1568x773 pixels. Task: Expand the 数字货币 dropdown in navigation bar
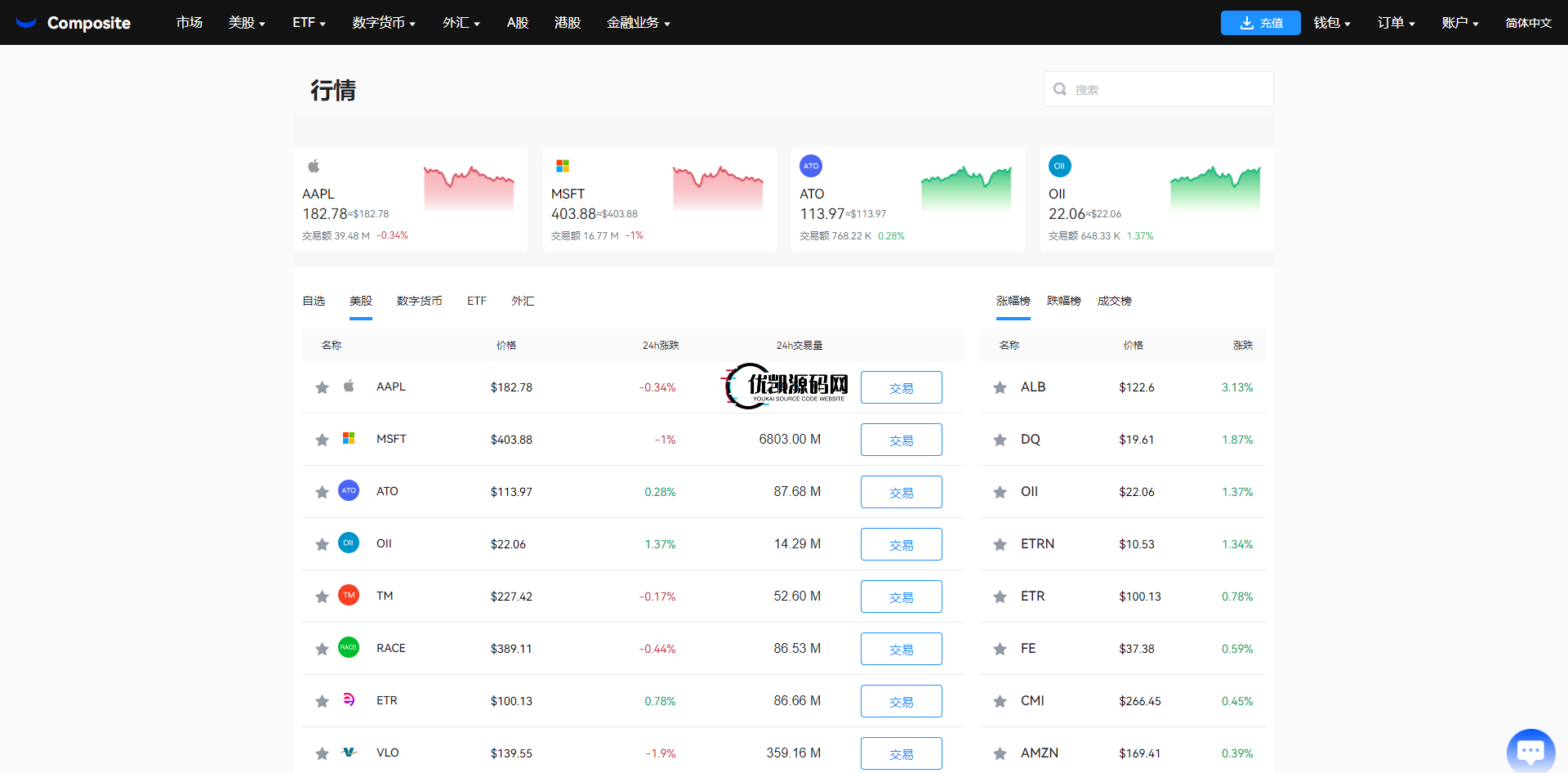(x=384, y=23)
